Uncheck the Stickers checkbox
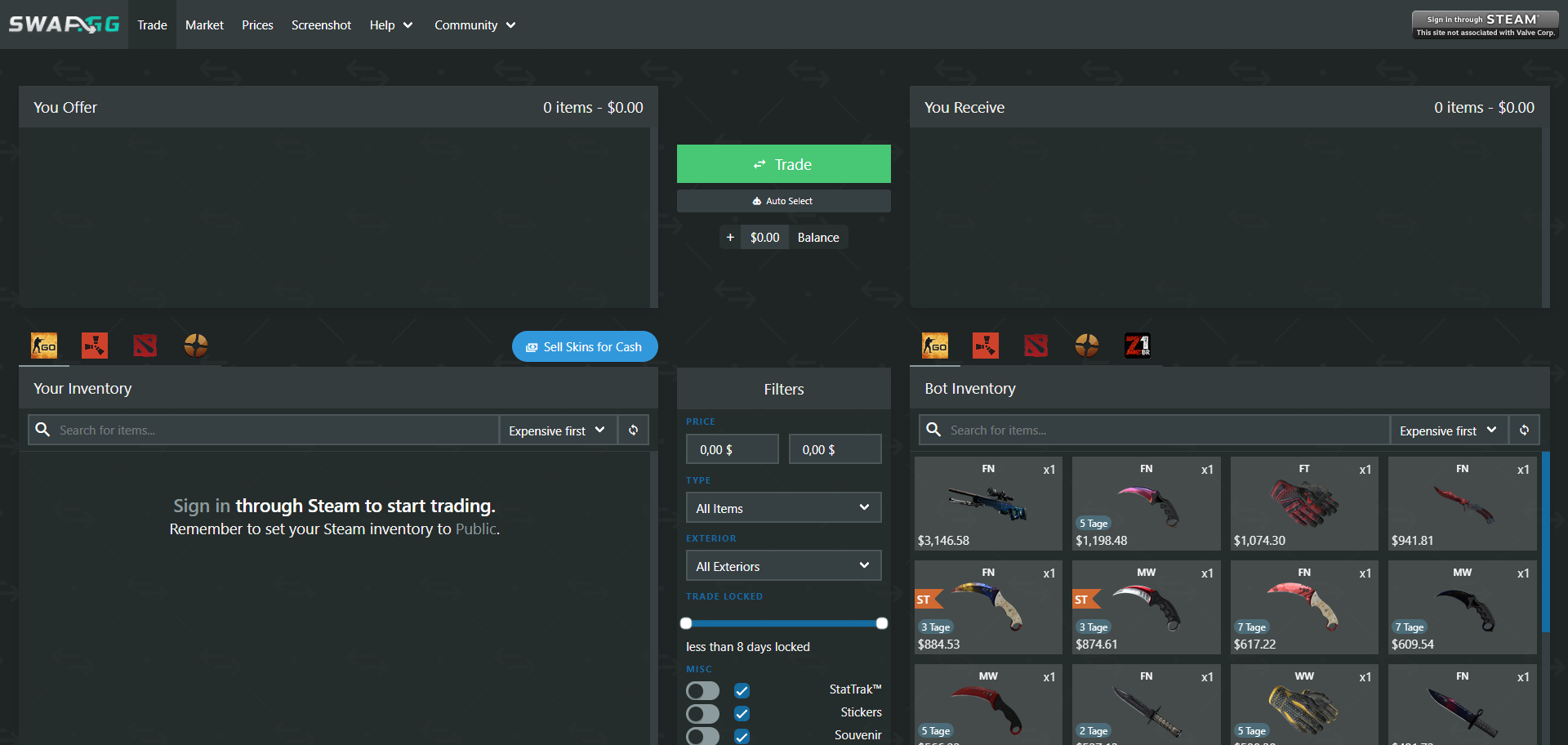The image size is (1568, 745). [742, 713]
